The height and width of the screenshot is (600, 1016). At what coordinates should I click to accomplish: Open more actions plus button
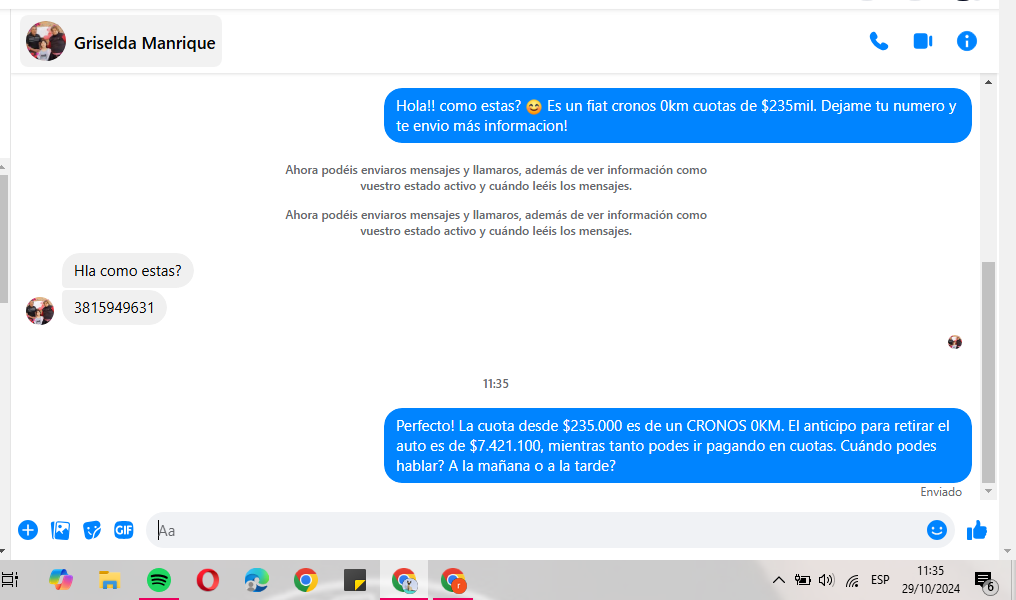coord(28,530)
